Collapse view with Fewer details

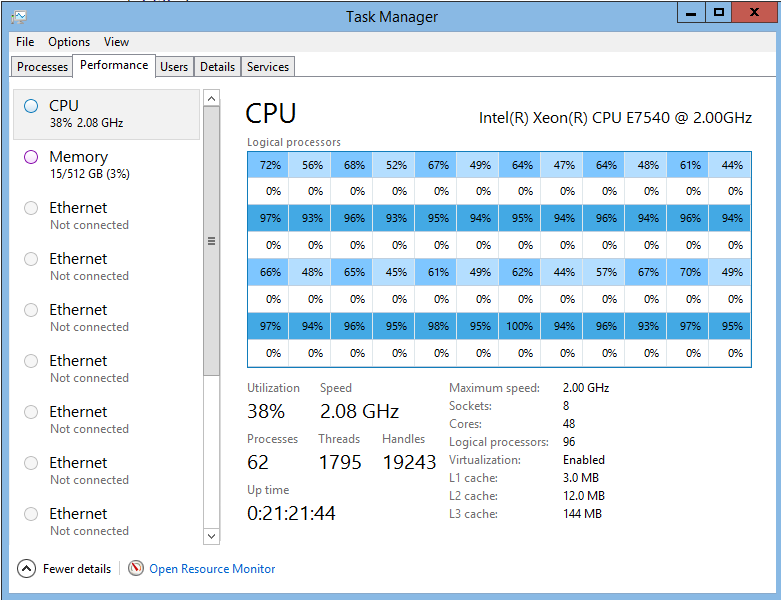pyautogui.click(x=64, y=568)
